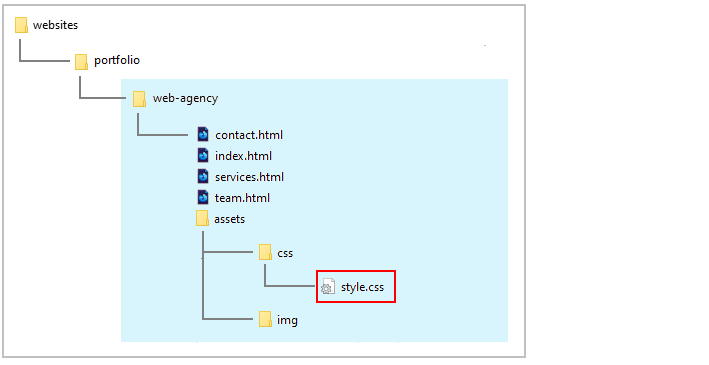709x365 pixels.
Task: Click the team.html file icon
Action: click(x=203, y=198)
